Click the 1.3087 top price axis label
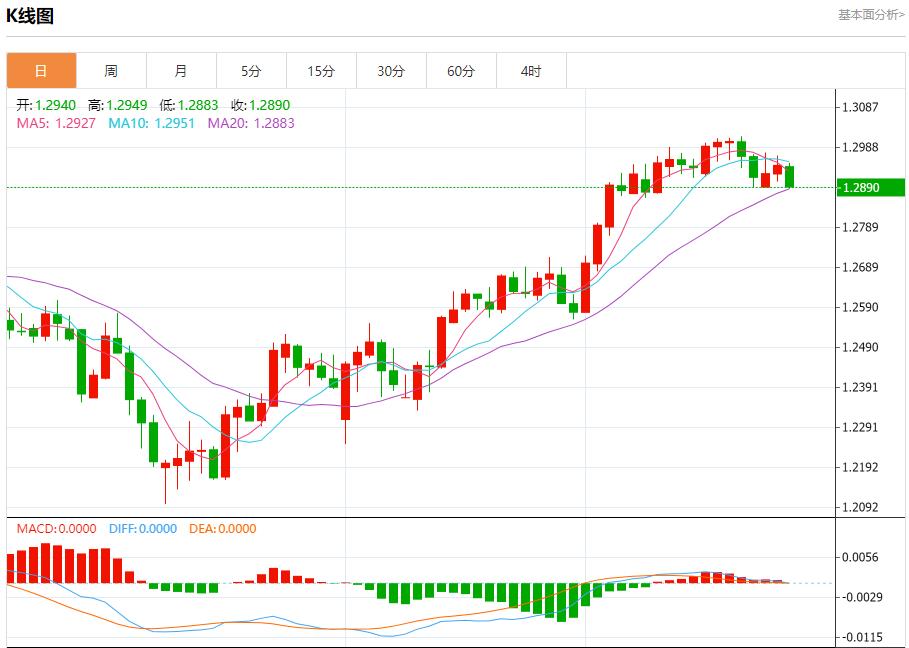The width and height of the screenshot is (909, 648). tap(861, 107)
